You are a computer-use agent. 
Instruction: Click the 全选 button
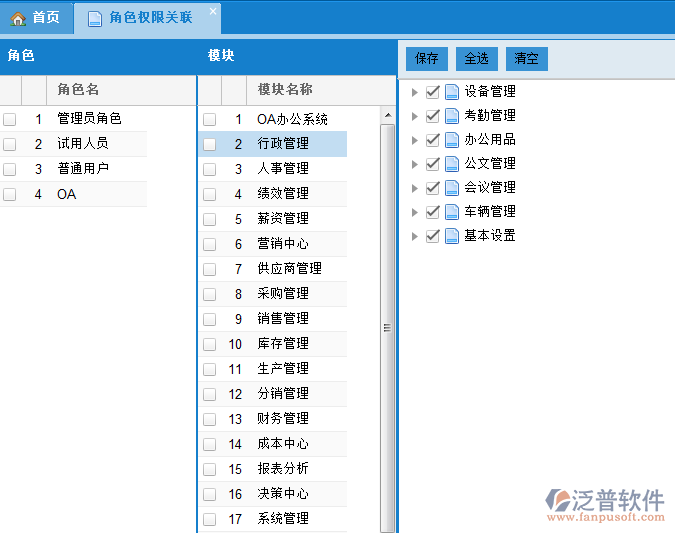476,58
